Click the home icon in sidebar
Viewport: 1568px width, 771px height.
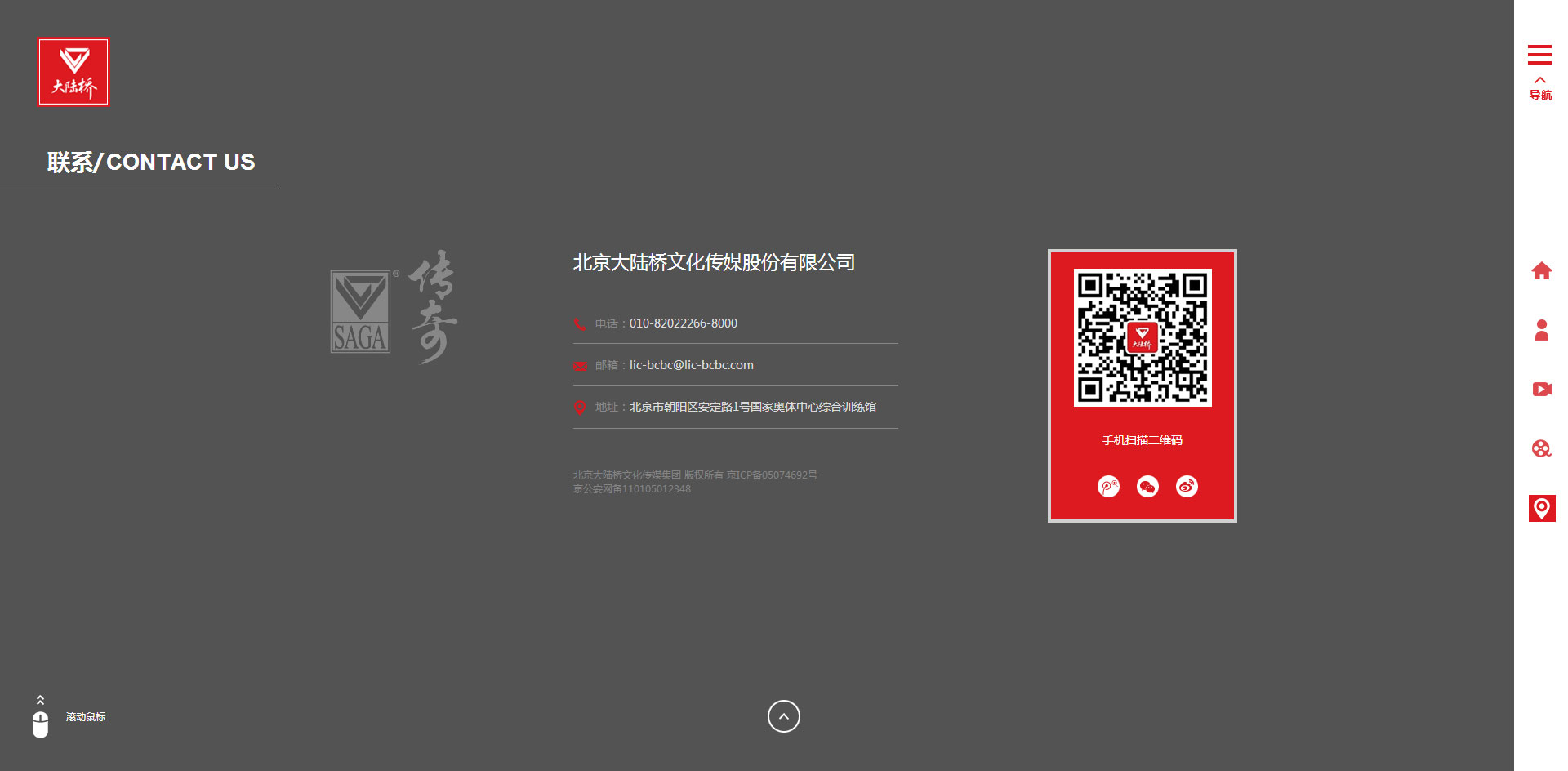1542,270
